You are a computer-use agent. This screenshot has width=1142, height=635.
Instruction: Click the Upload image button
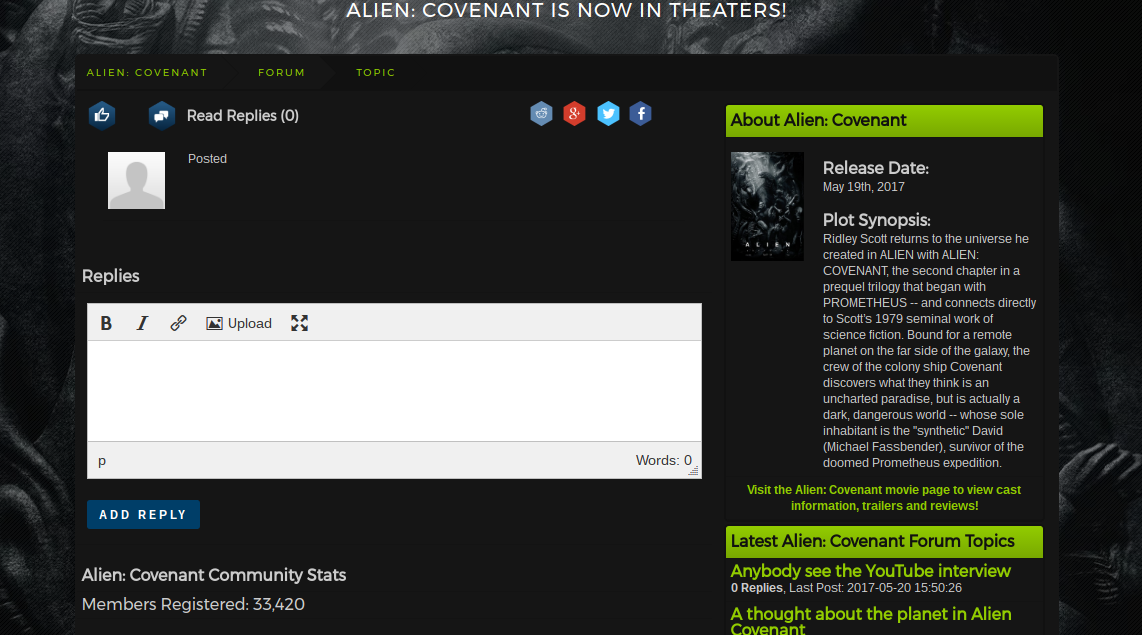239,323
